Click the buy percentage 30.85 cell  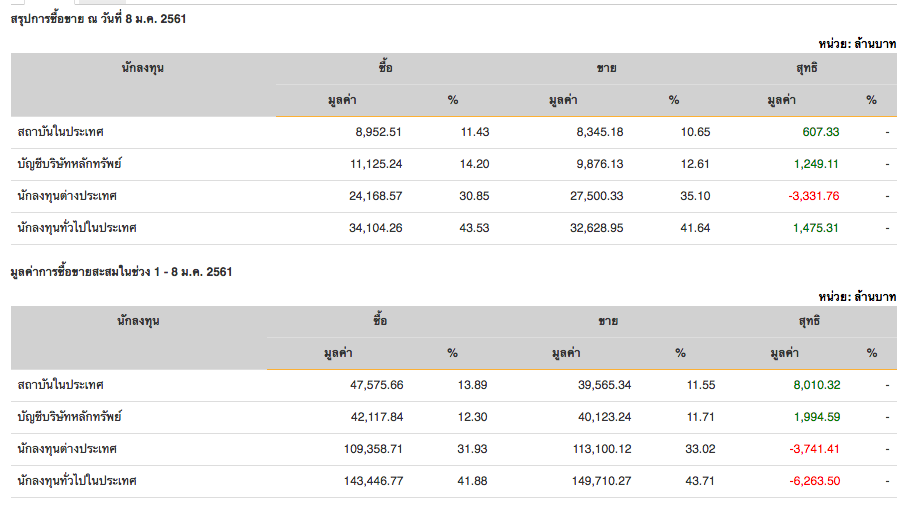point(474,196)
